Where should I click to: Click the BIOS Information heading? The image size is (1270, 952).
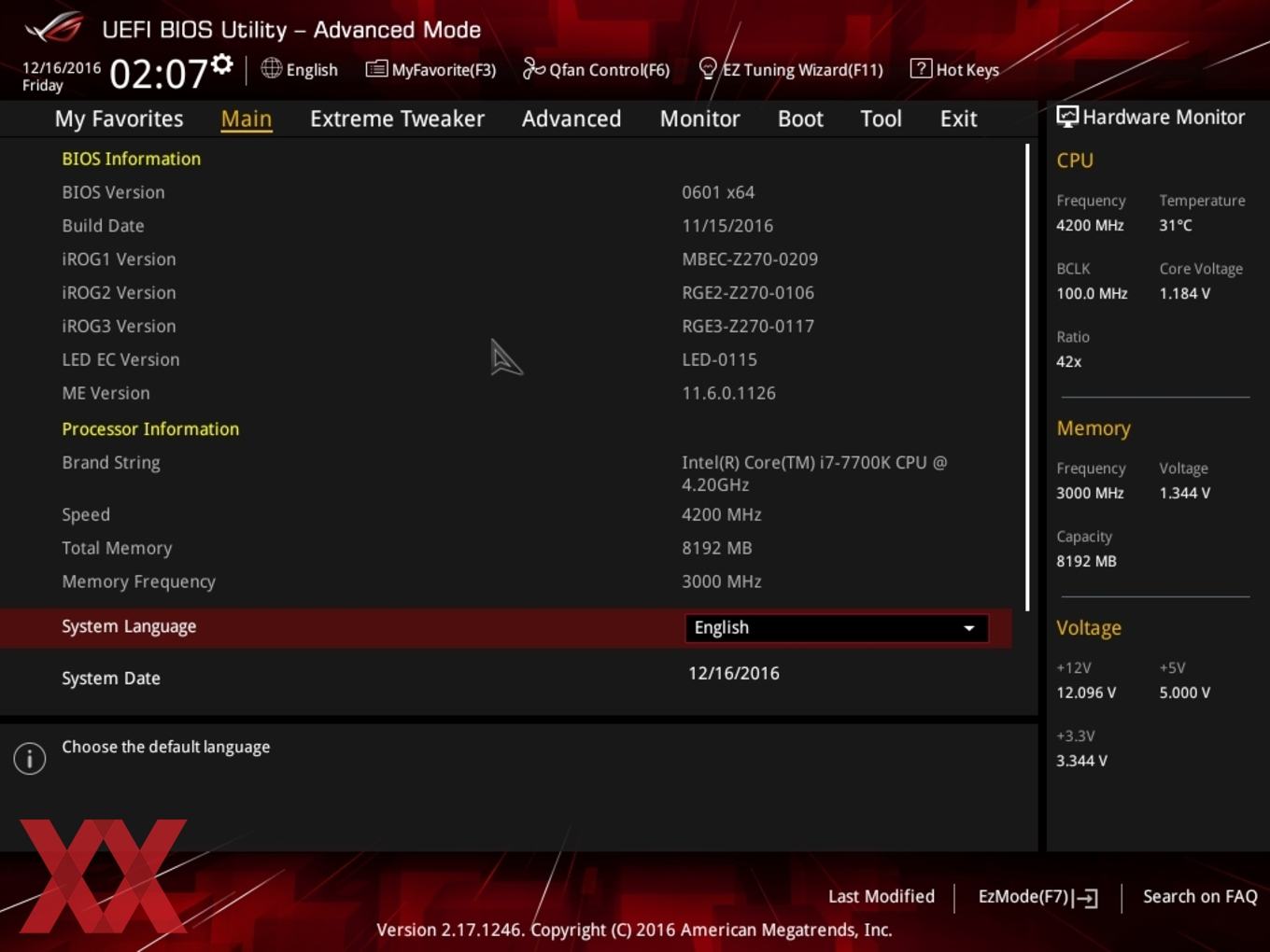tap(132, 159)
